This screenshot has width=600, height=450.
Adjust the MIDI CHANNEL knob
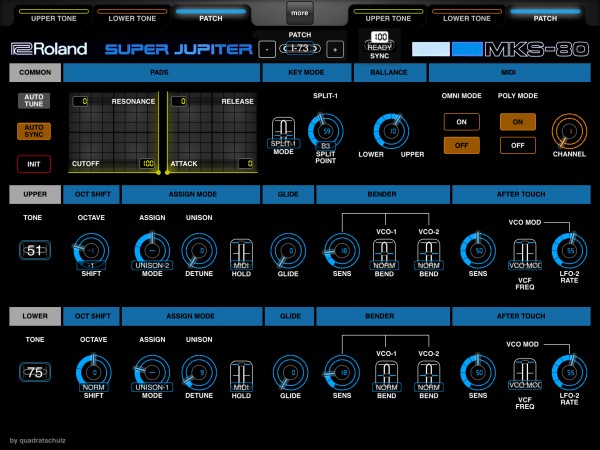point(569,131)
